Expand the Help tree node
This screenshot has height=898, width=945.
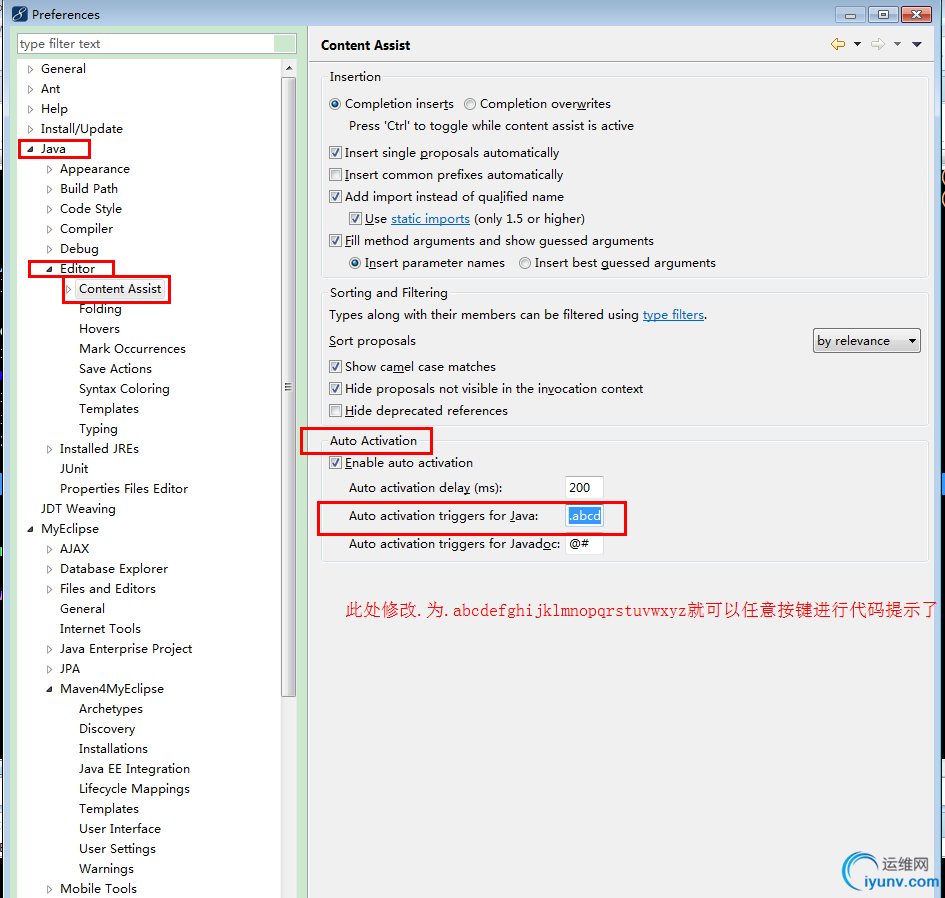click(x=30, y=109)
